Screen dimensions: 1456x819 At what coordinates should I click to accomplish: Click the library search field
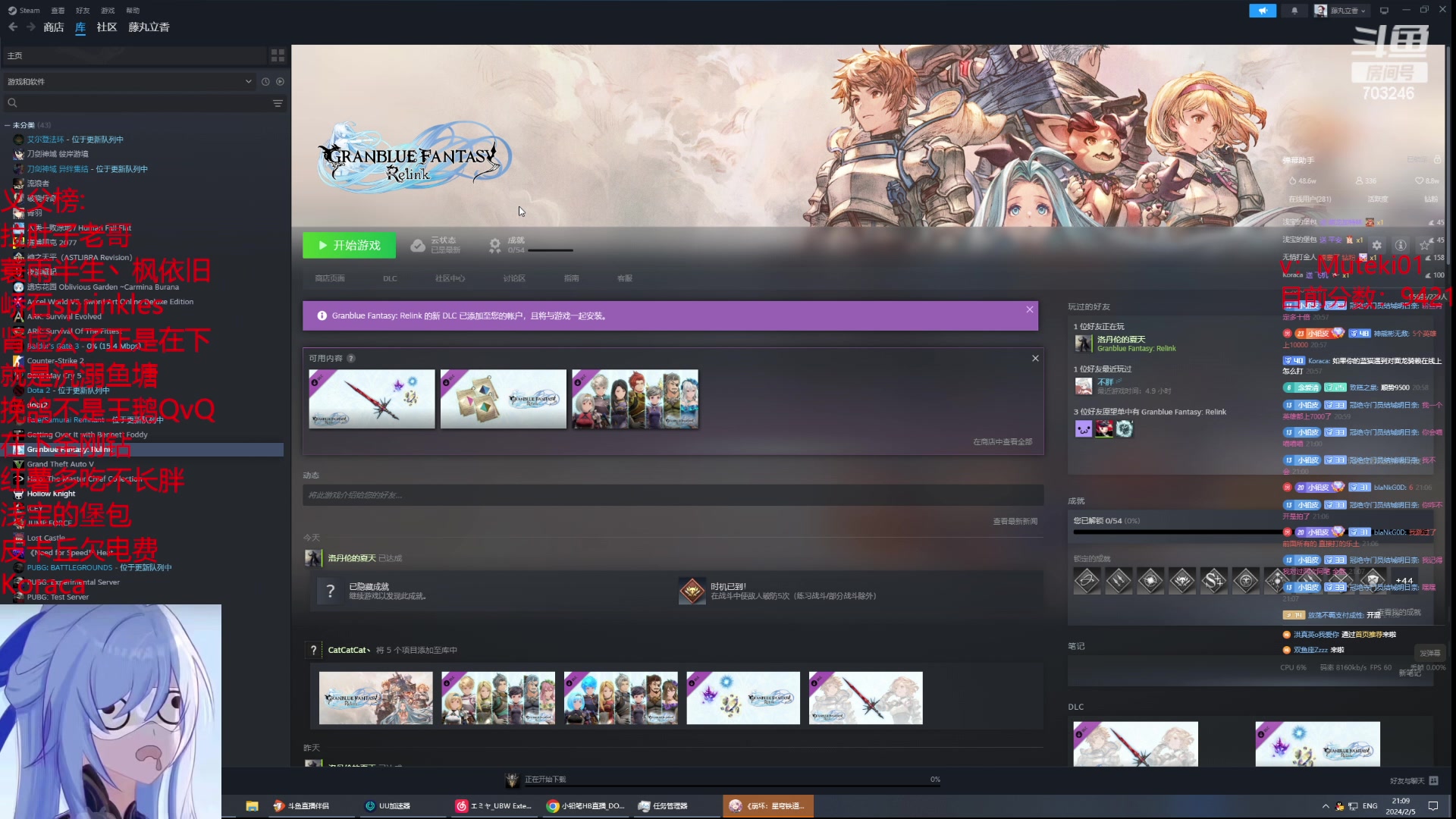(143, 103)
